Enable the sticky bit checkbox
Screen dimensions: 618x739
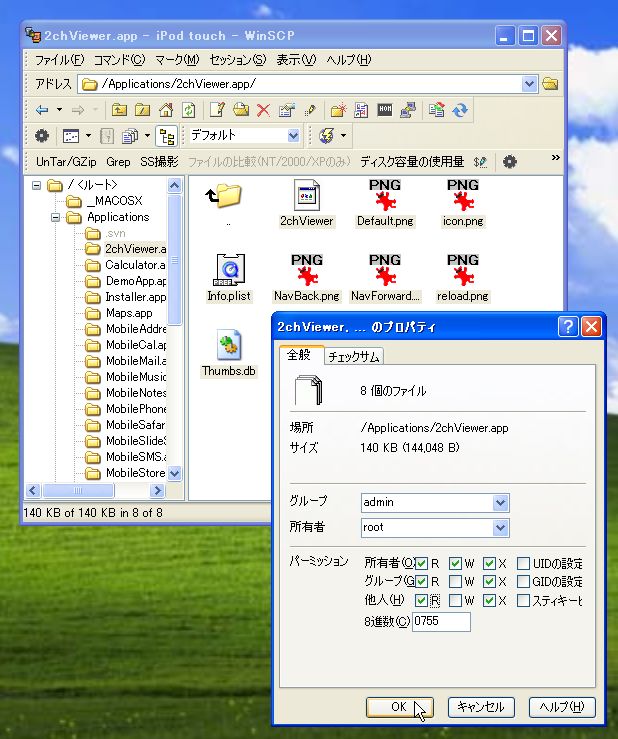coord(523,600)
